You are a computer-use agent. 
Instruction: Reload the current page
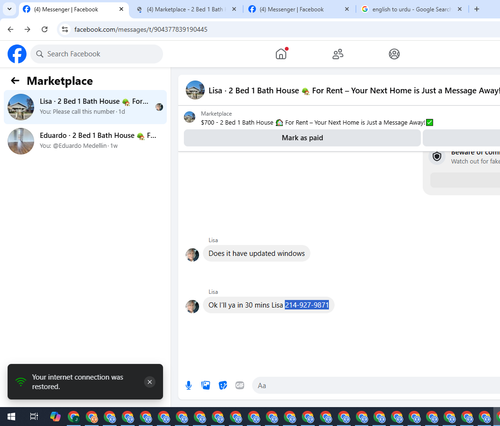point(44,29)
